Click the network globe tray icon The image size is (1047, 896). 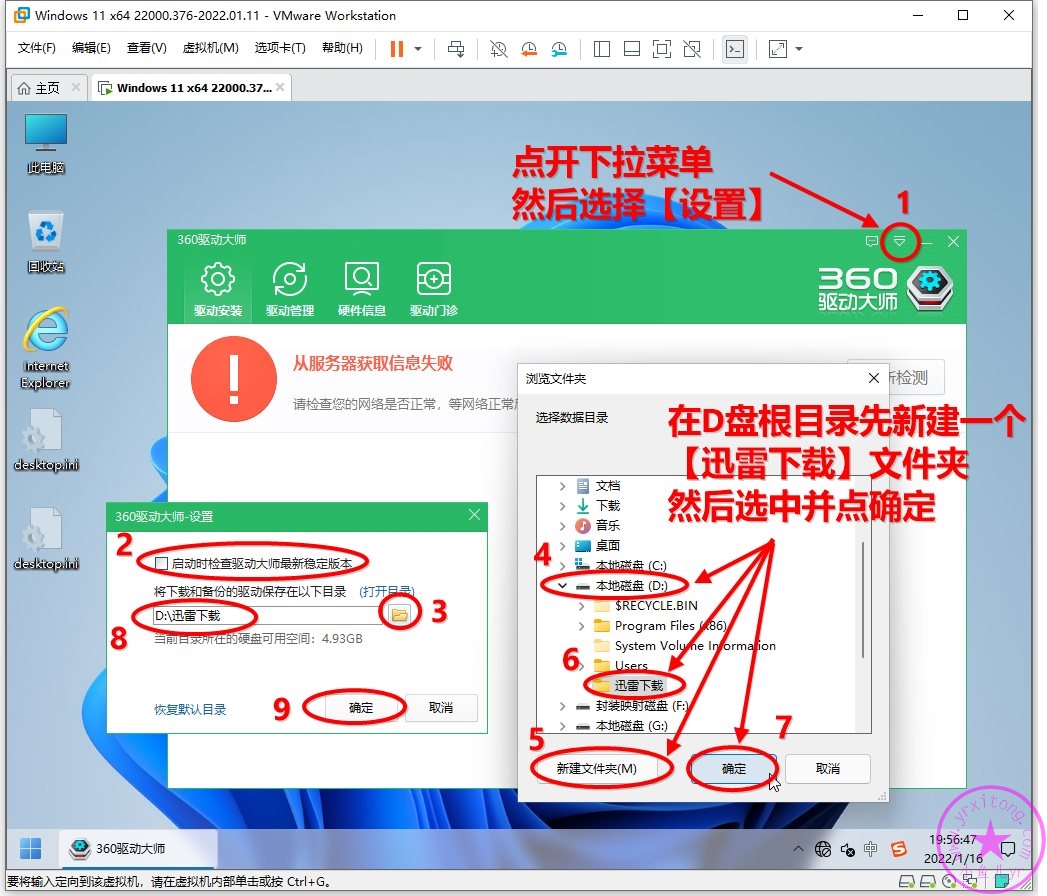pyautogui.click(x=823, y=849)
